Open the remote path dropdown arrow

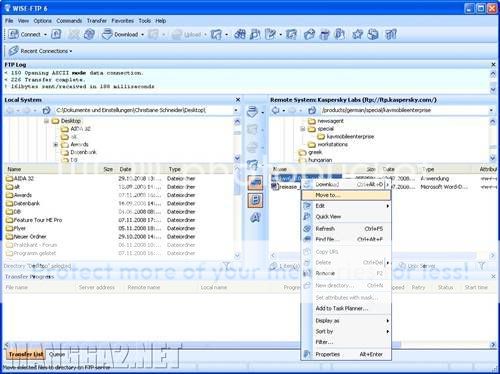[491, 110]
